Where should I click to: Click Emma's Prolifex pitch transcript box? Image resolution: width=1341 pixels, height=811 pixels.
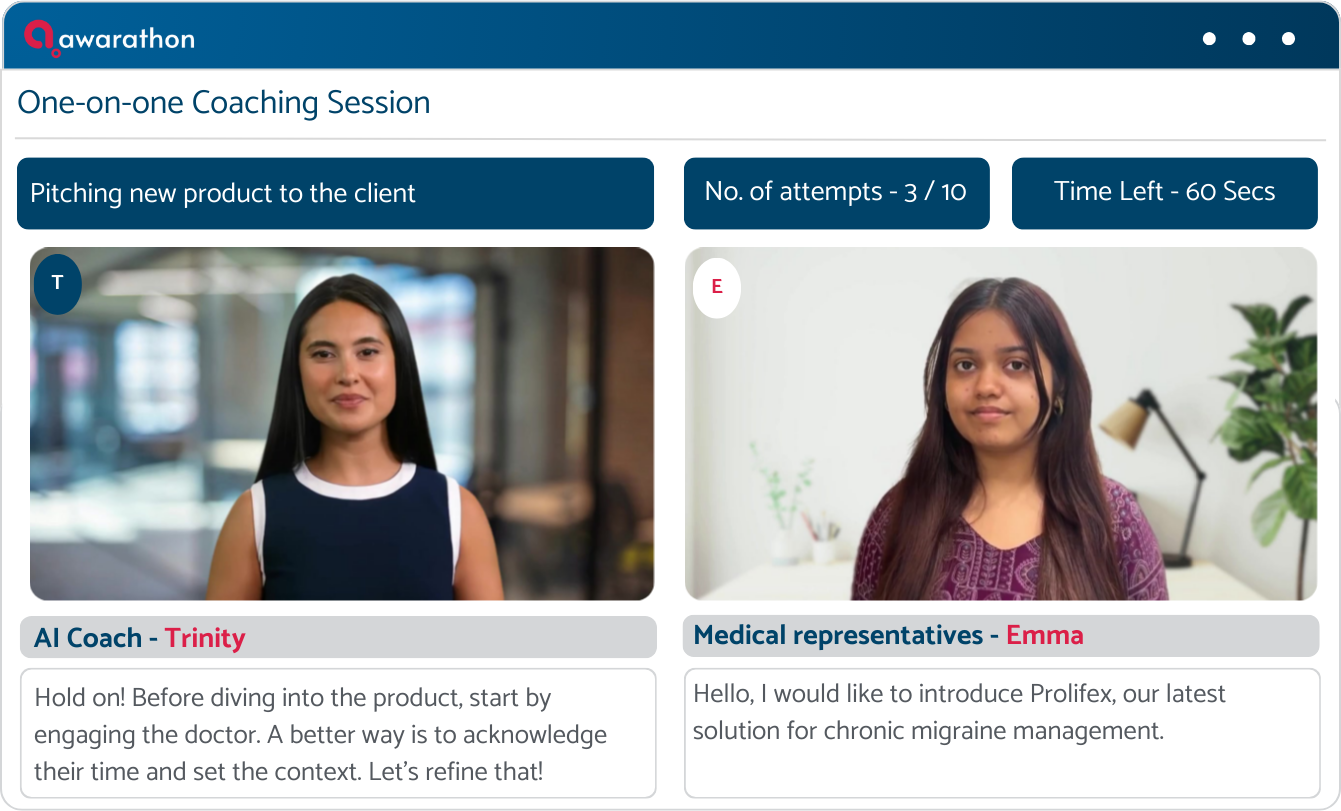(1002, 733)
